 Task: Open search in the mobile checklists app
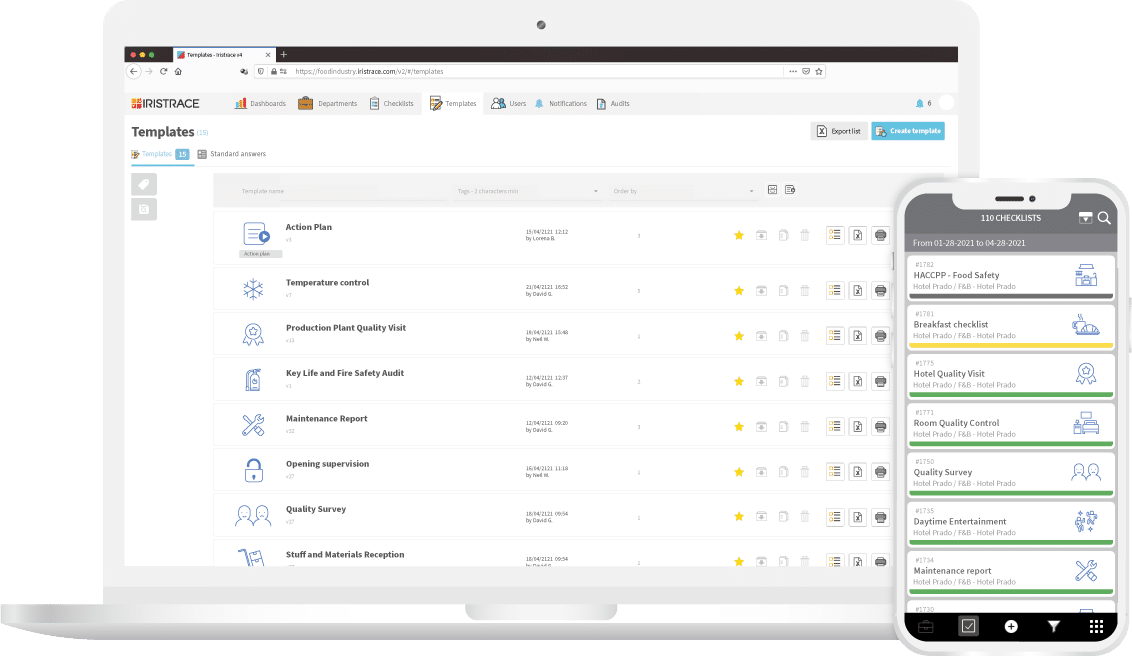tap(1104, 218)
